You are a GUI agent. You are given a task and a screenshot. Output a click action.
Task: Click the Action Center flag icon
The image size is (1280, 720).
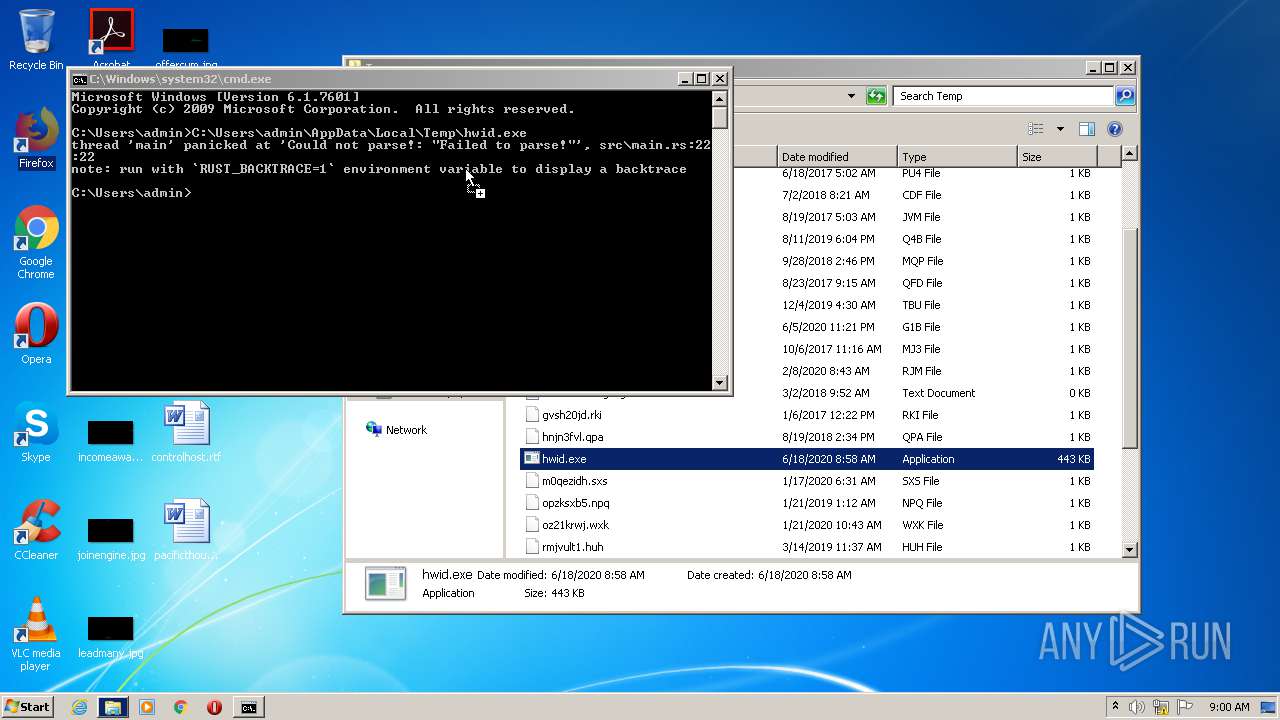pos(1185,707)
